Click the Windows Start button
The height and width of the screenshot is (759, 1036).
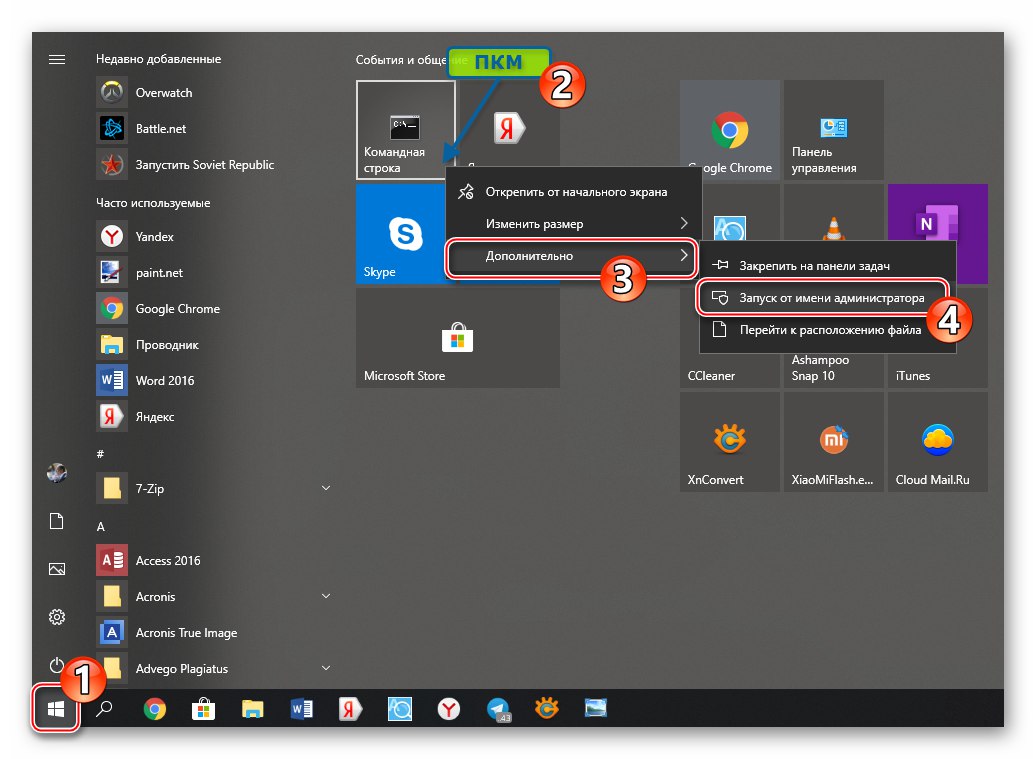(56, 709)
